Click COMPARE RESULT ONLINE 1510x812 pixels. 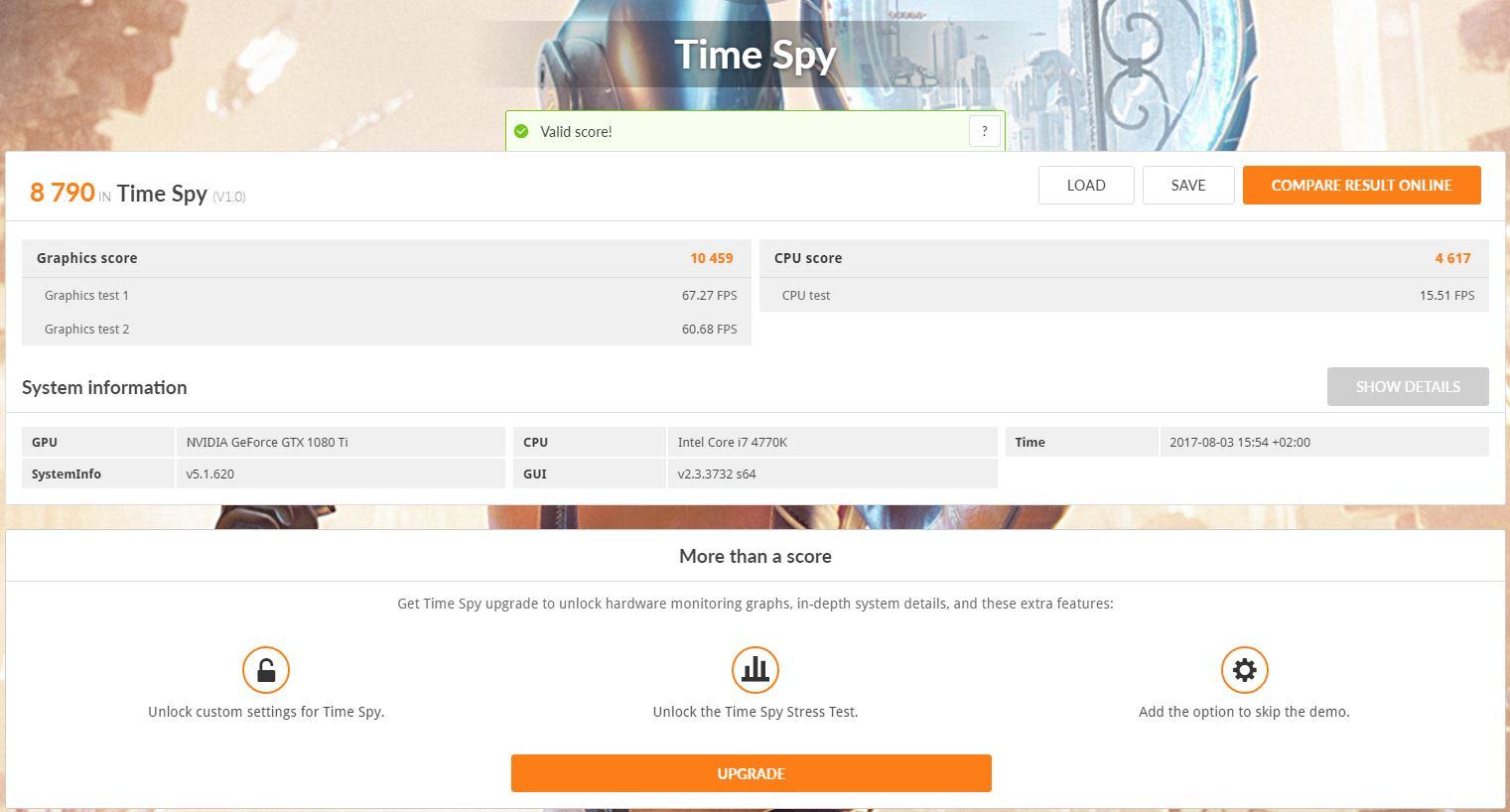pos(1361,186)
